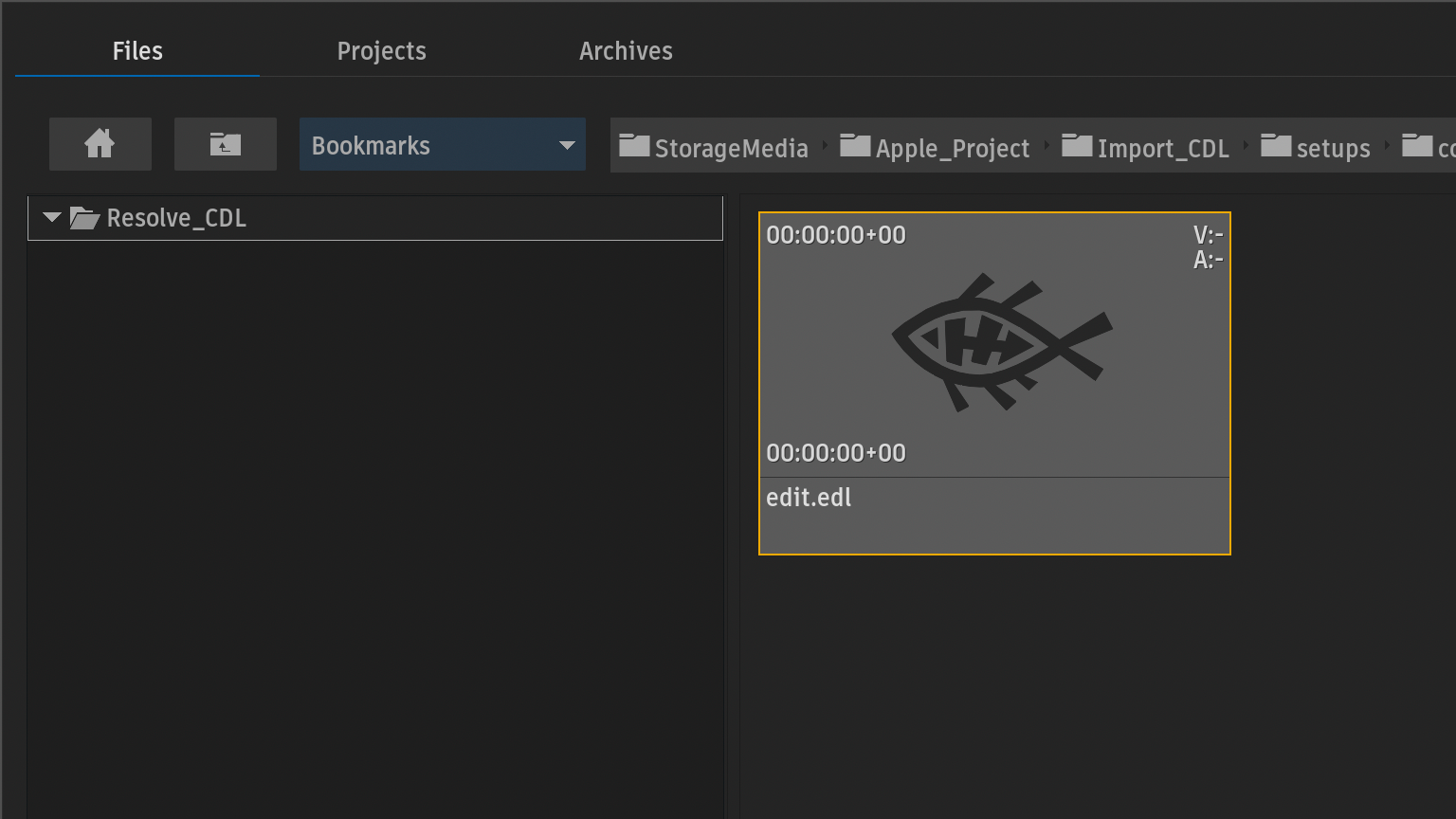This screenshot has width=1456, height=819.
Task: Navigate to StorageMedia in the breadcrumb path
Action: point(731,149)
